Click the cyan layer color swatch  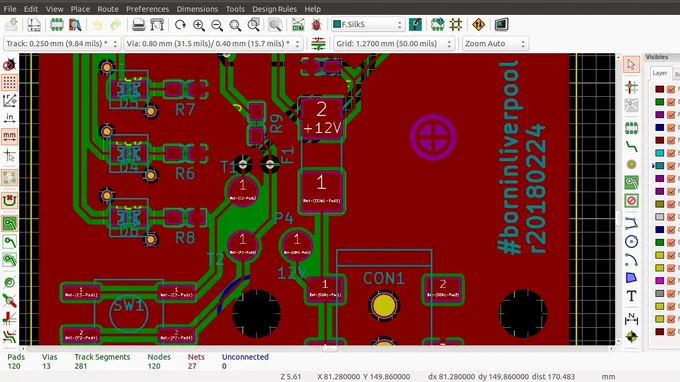point(660,153)
